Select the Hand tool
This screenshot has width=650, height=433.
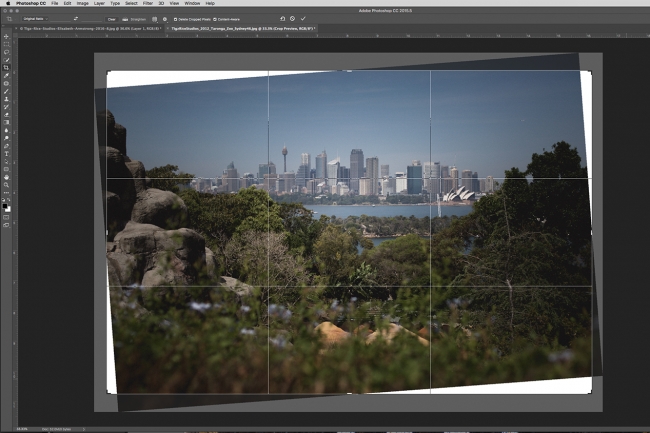pyautogui.click(x=6, y=177)
